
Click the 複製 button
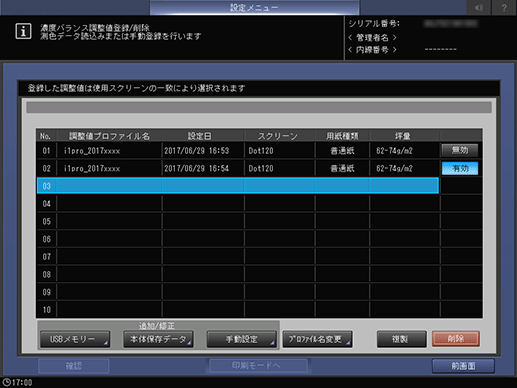point(401,339)
